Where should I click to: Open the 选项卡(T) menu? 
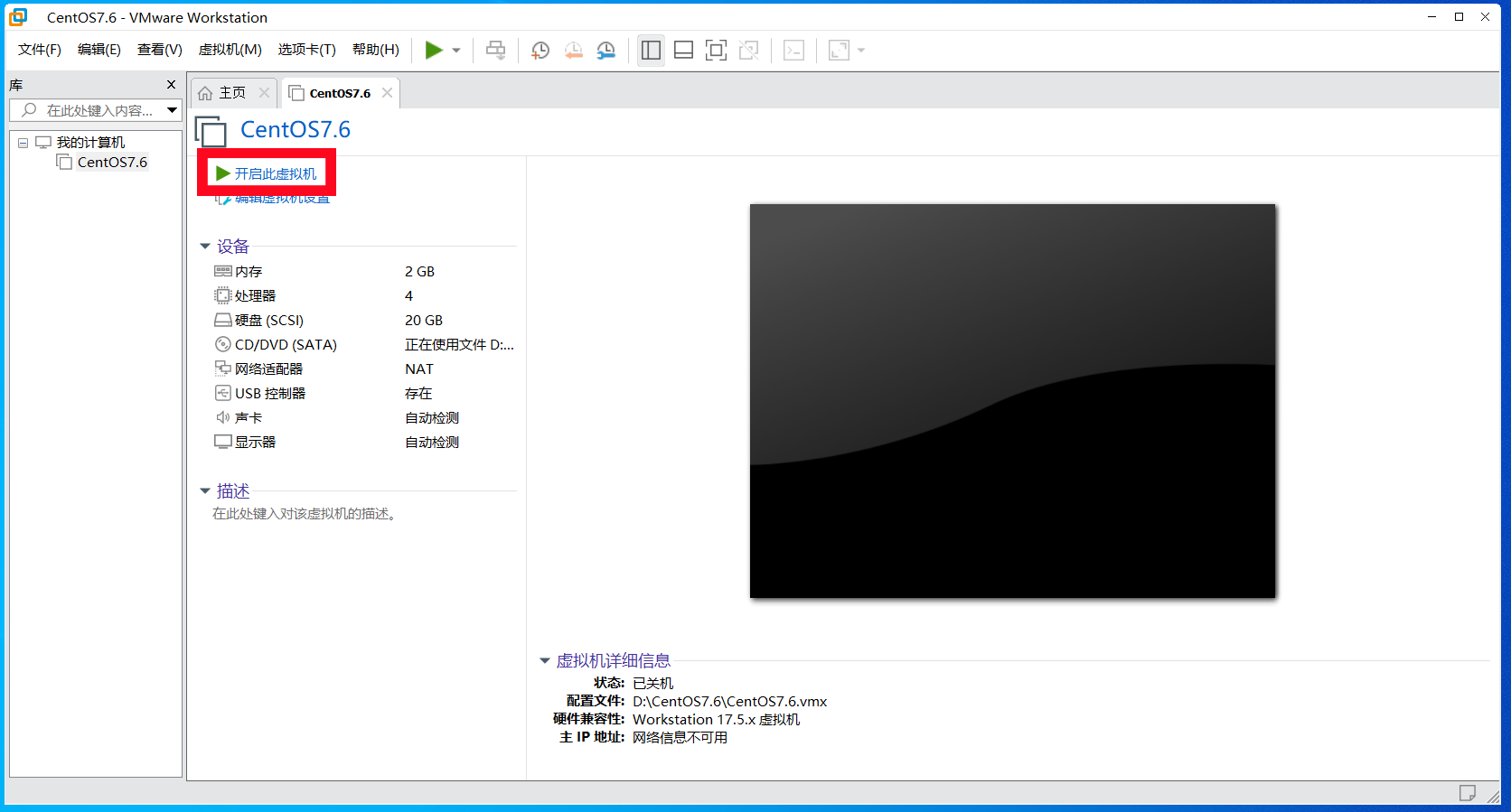click(x=307, y=50)
